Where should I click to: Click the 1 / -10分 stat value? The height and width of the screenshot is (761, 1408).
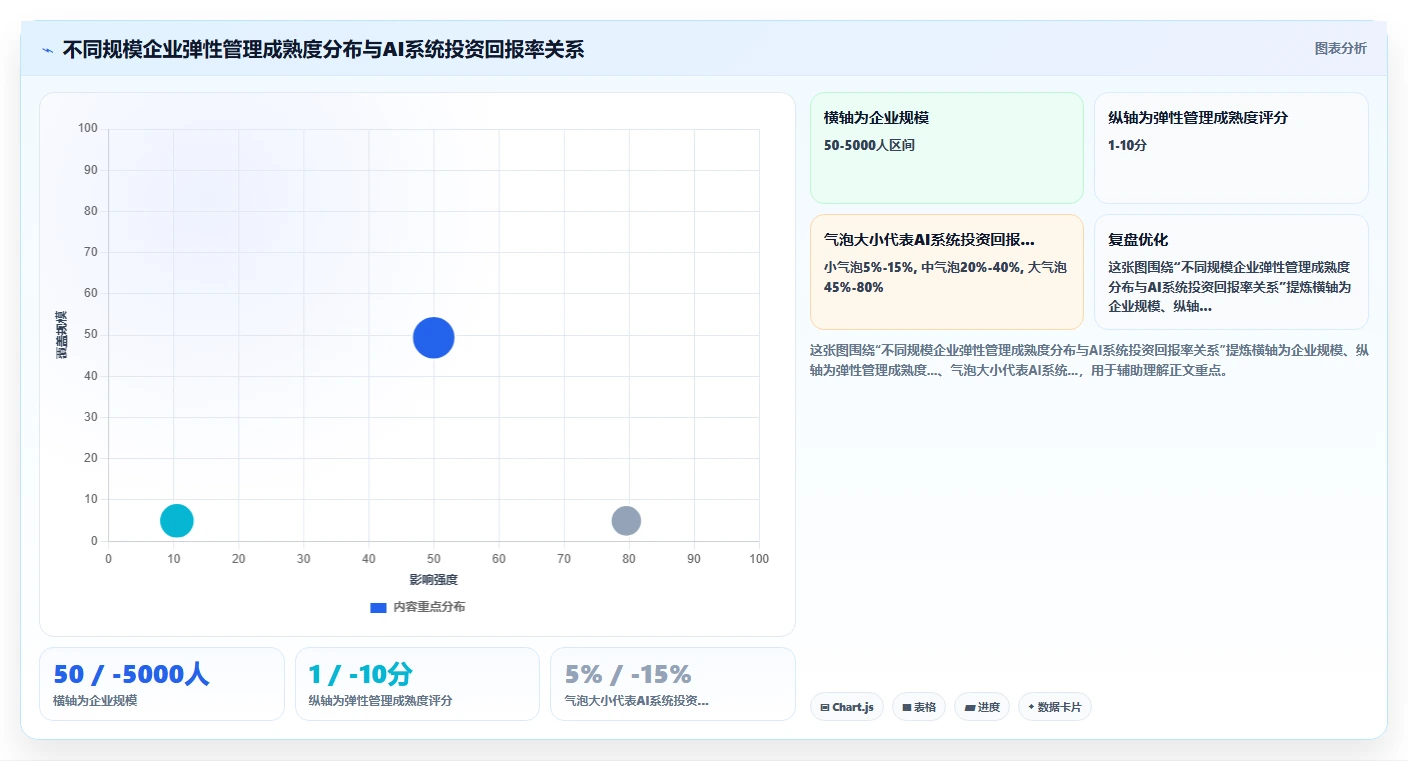coord(360,674)
